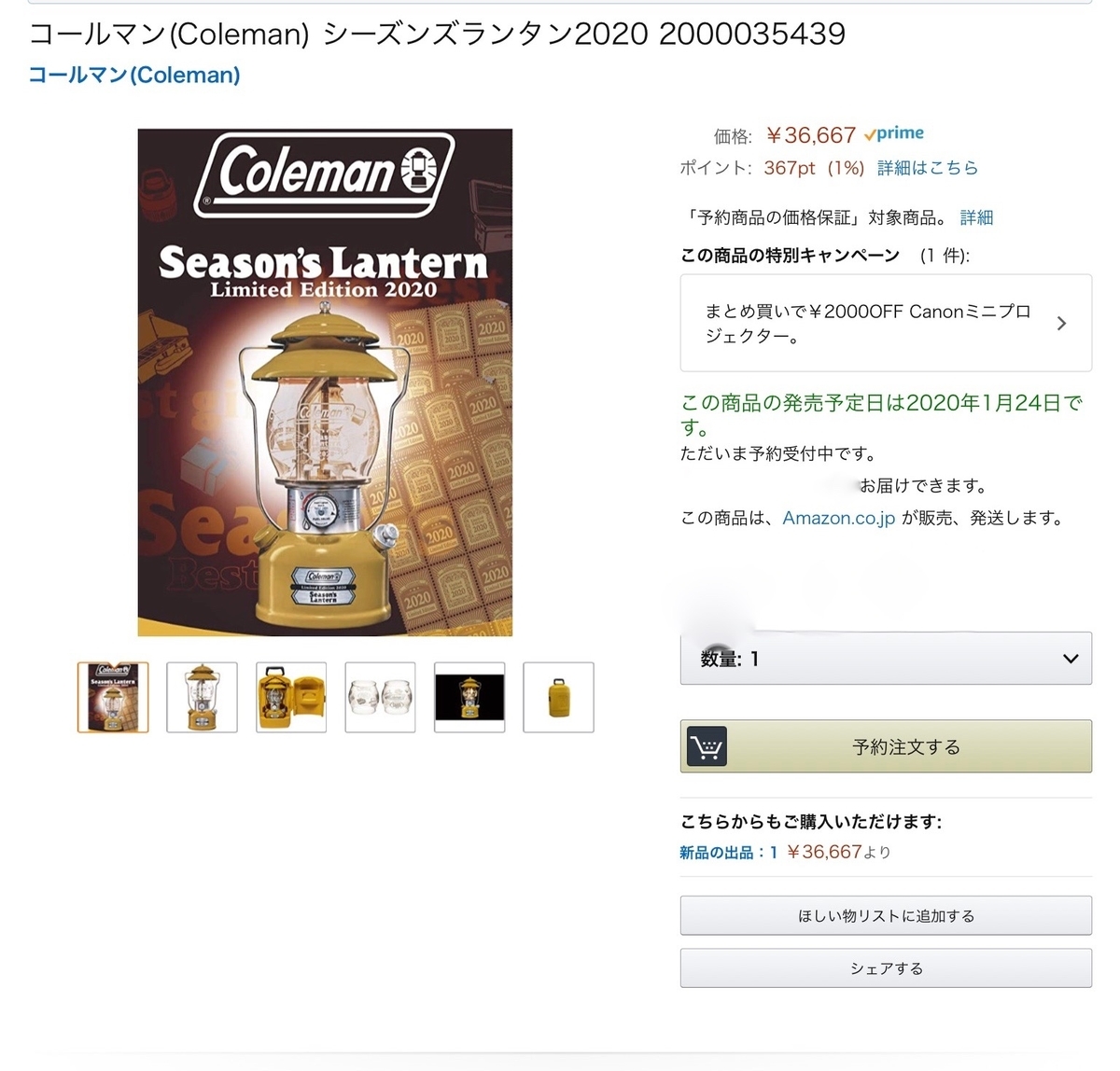Select the black background lantern thumbnail
Viewport: 1120px width, 1071px height.
pos(469,697)
